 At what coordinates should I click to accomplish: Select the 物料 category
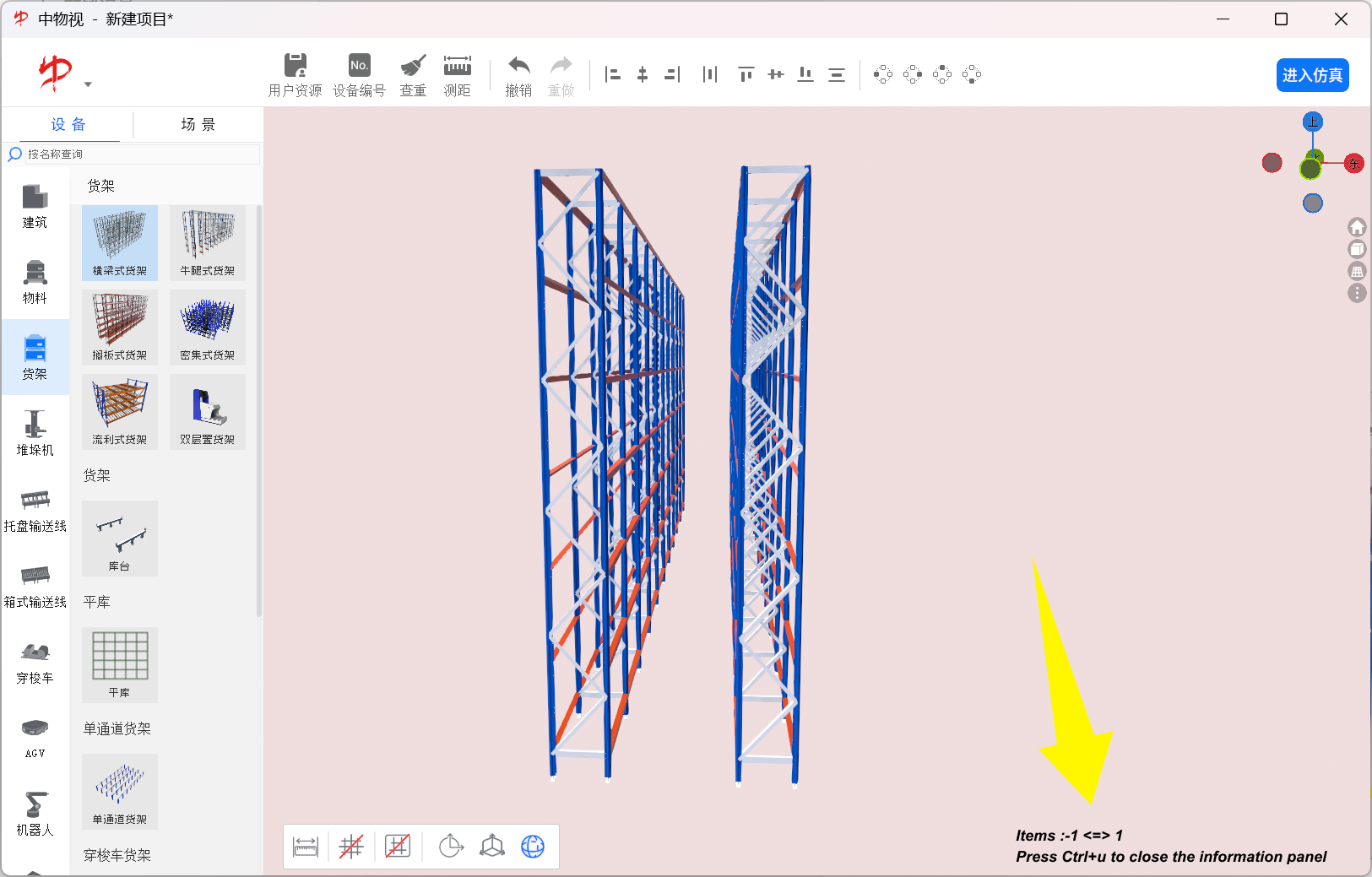click(35, 282)
